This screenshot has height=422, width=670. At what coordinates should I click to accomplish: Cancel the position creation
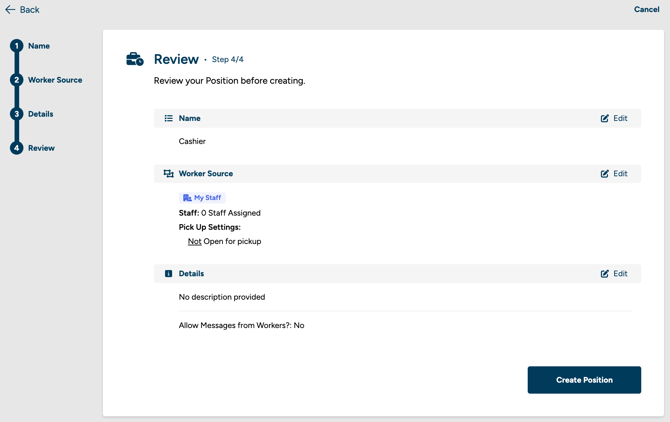coord(646,10)
